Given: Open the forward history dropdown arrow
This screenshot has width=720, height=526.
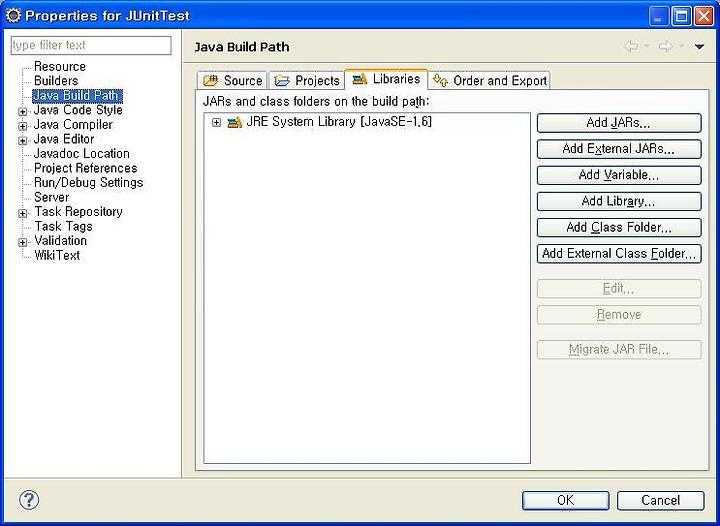Looking at the screenshot, I should [x=681, y=46].
